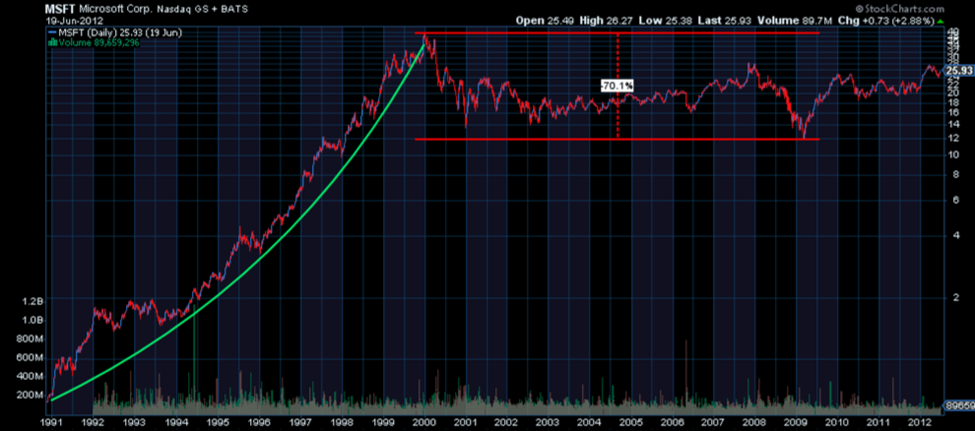
Task: Click the 1995 year label on the time axis
Action: point(218,424)
